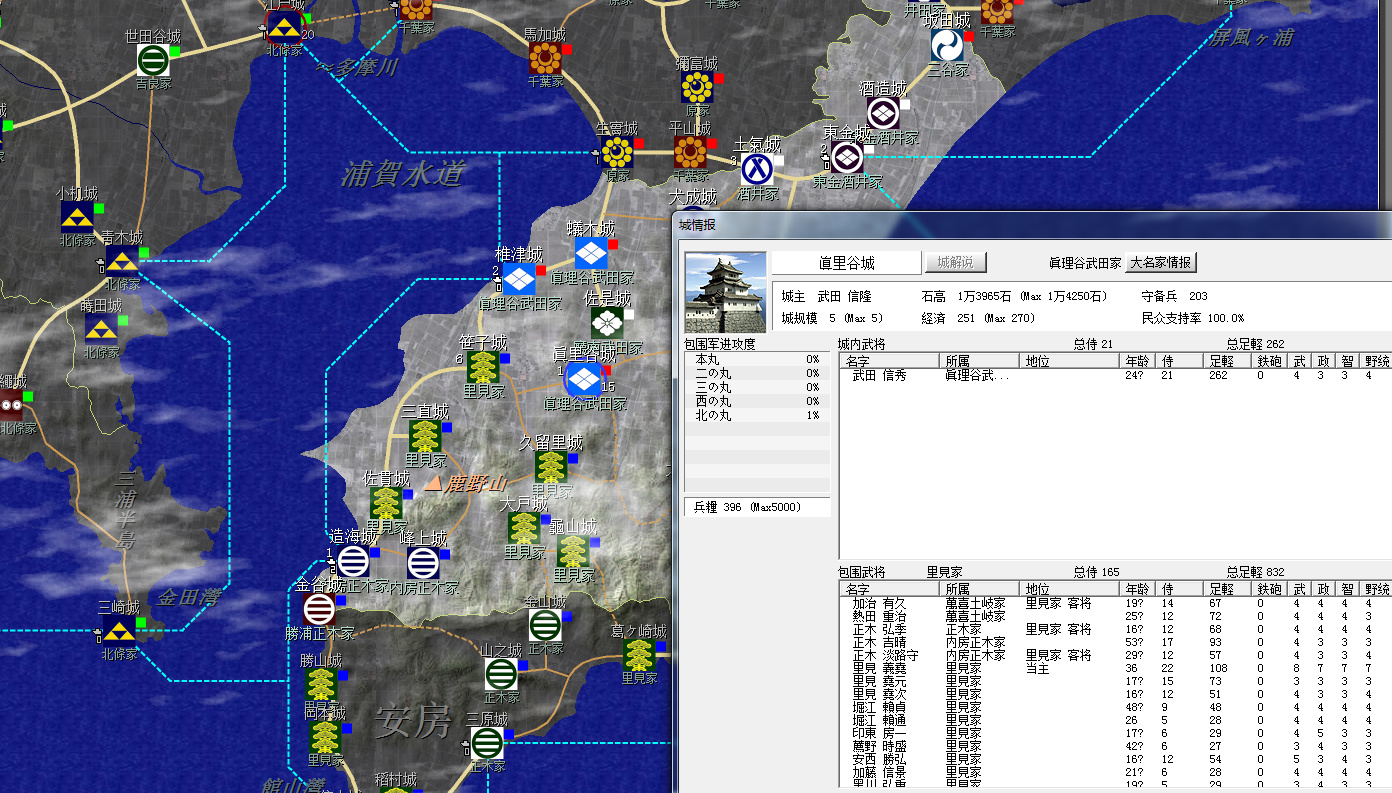Click the 城解説 castle description button
This screenshot has width=1392, height=793.
[955, 263]
